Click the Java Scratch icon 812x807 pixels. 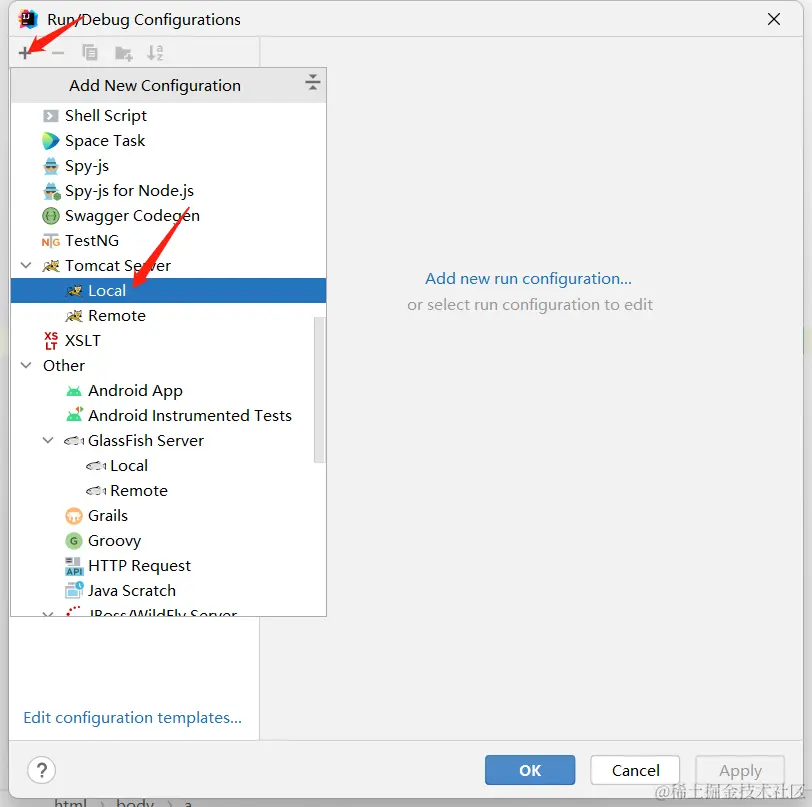click(74, 590)
